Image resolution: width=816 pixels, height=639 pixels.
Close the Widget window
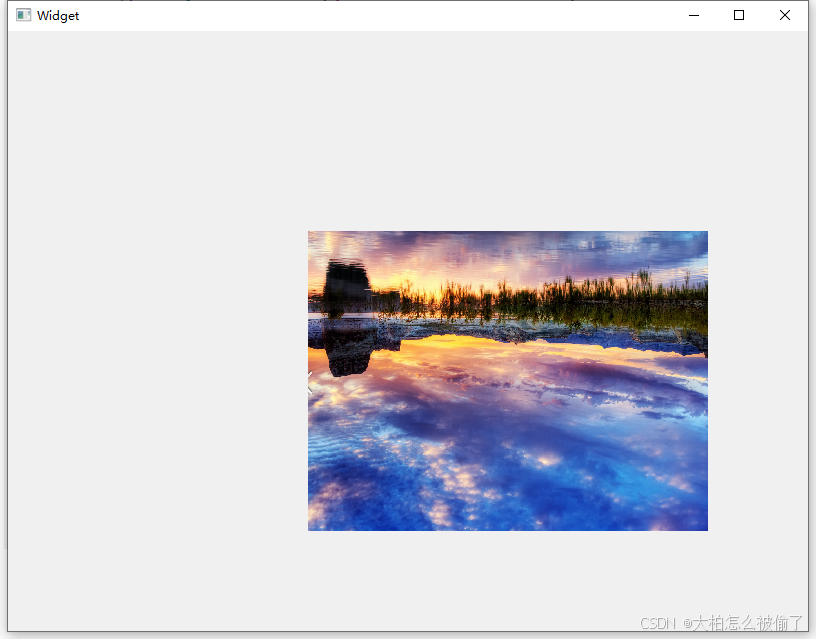785,16
